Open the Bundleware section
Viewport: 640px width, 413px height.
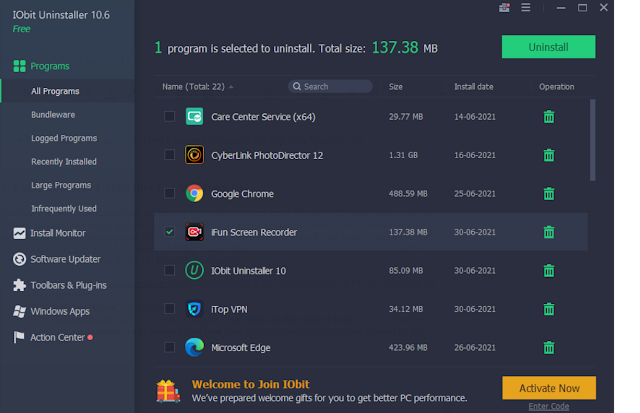(53, 115)
